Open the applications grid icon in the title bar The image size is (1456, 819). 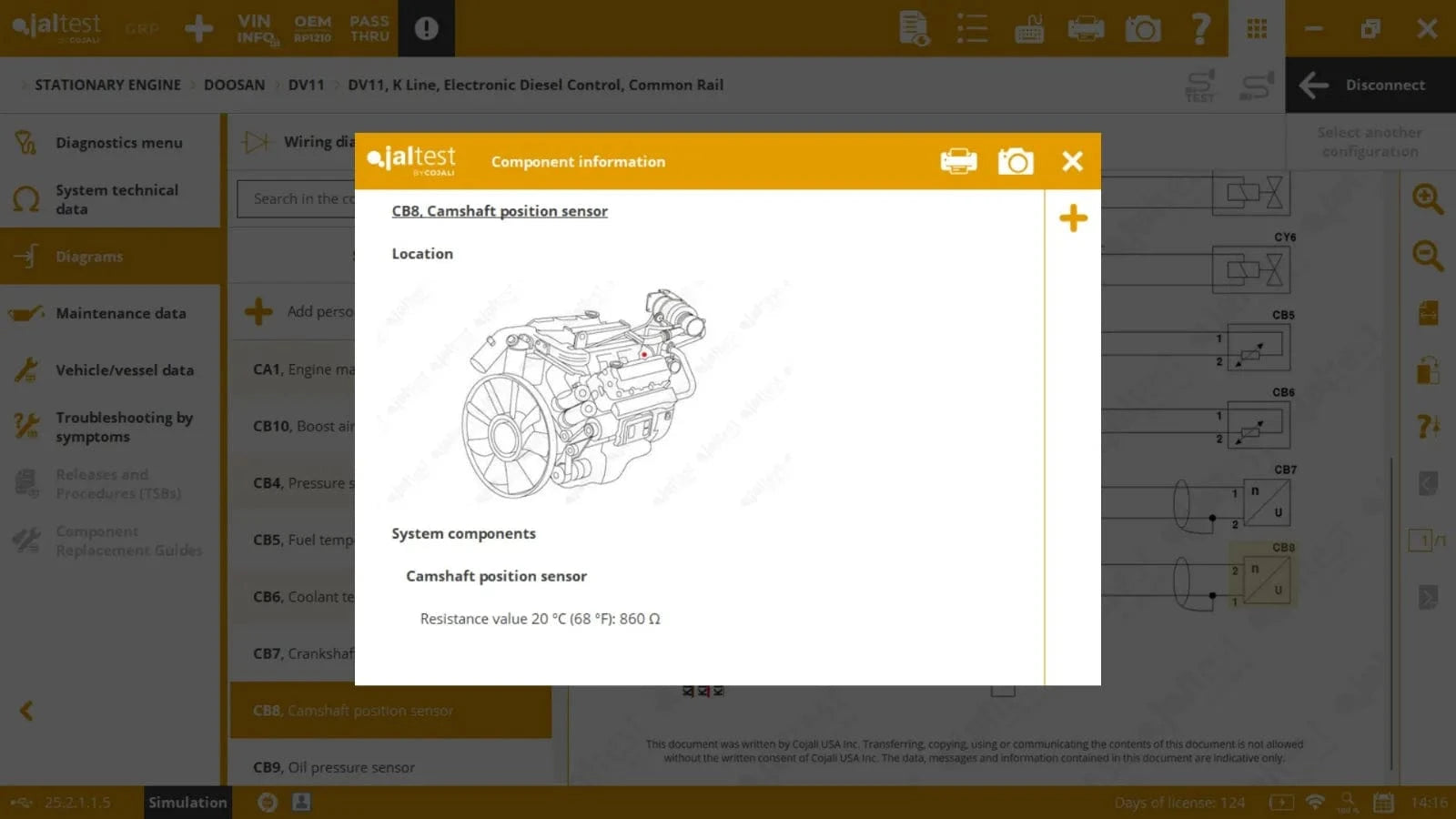point(1257,28)
